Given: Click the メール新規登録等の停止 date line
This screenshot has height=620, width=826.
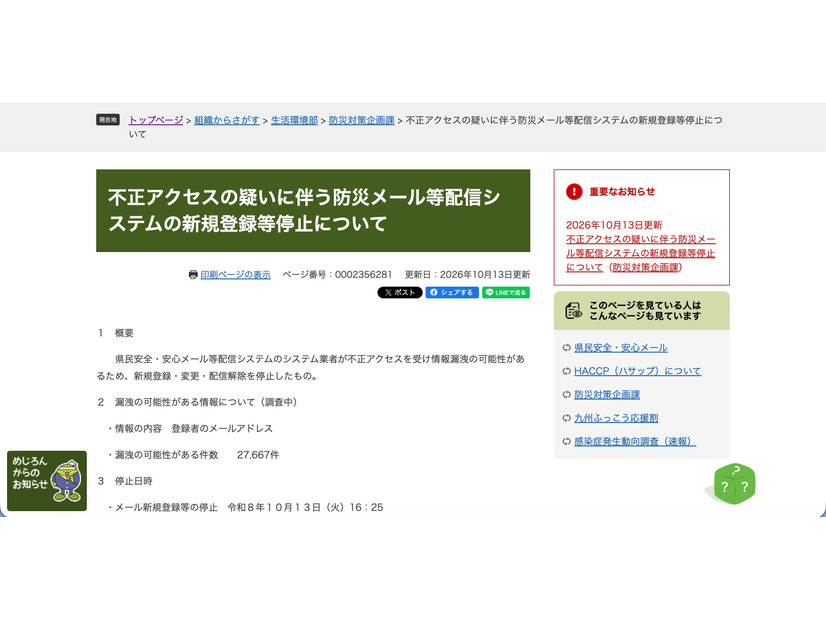Looking at the screenshot, I should (245, 507).
